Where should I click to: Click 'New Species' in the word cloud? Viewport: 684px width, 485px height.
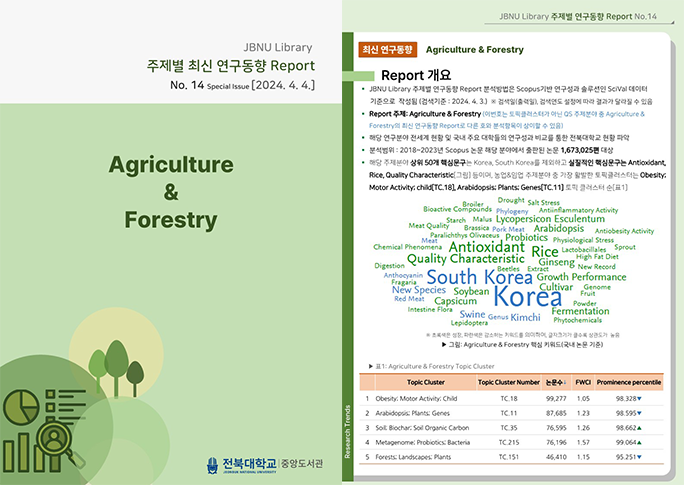418,290
